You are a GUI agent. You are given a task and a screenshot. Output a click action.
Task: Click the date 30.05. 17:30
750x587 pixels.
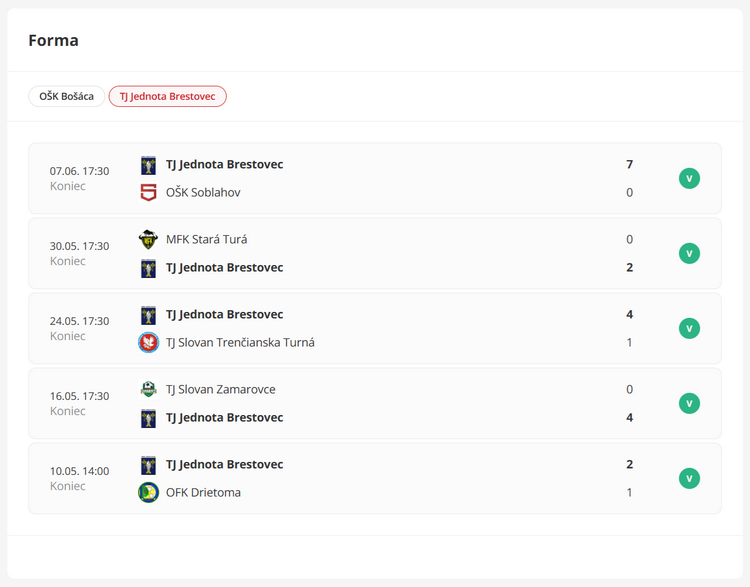(x=79, y=246)
